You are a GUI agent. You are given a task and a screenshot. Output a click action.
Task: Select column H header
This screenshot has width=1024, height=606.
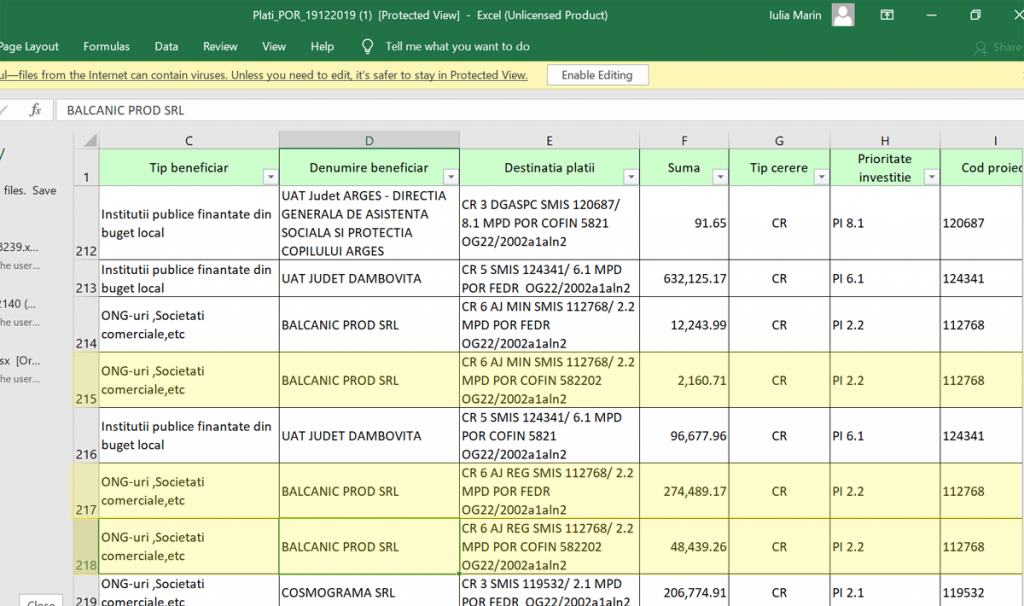pyautogui.click(x=885, y=140)
